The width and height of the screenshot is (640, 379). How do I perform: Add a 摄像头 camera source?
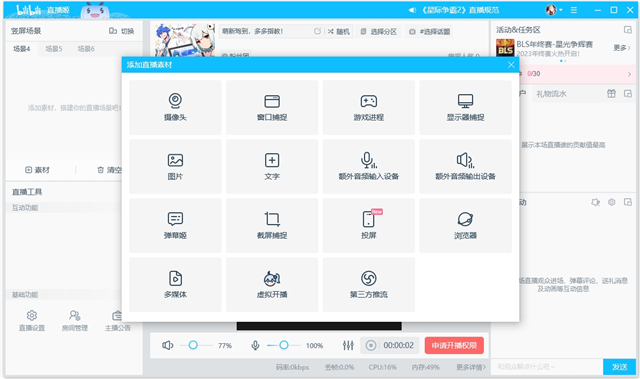click(175, 107)
